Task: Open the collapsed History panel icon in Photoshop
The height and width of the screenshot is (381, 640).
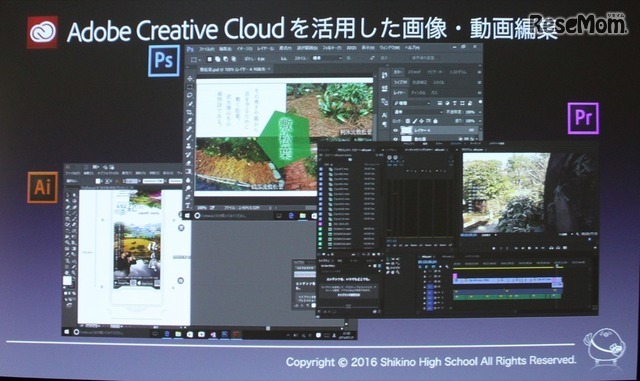Action: [384, 75]
